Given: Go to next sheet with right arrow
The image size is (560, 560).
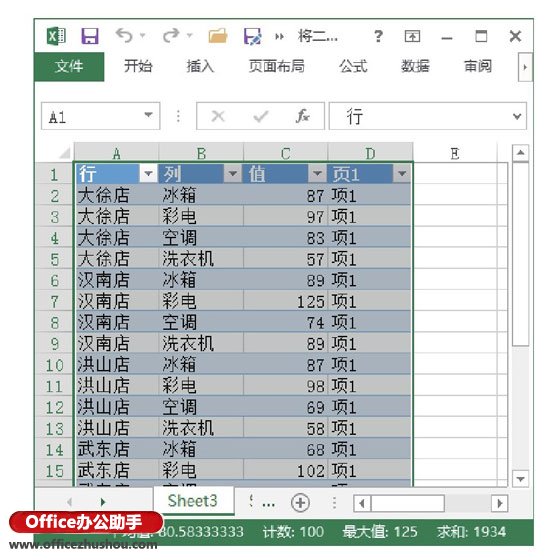Looking at the screenshot, I should click(103, 502).
